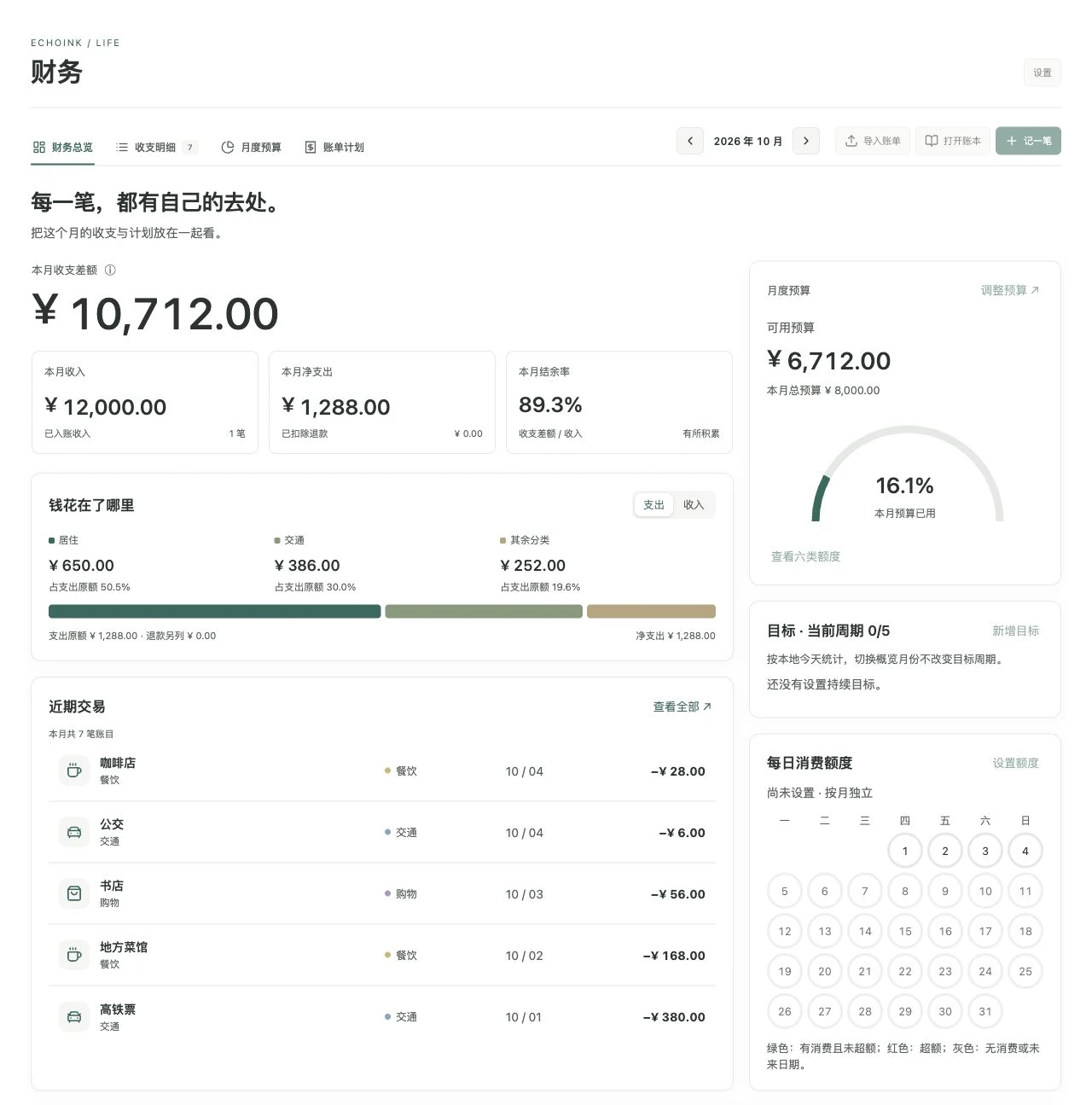Click the dark green 居住 bar segment

coord(214,611)
